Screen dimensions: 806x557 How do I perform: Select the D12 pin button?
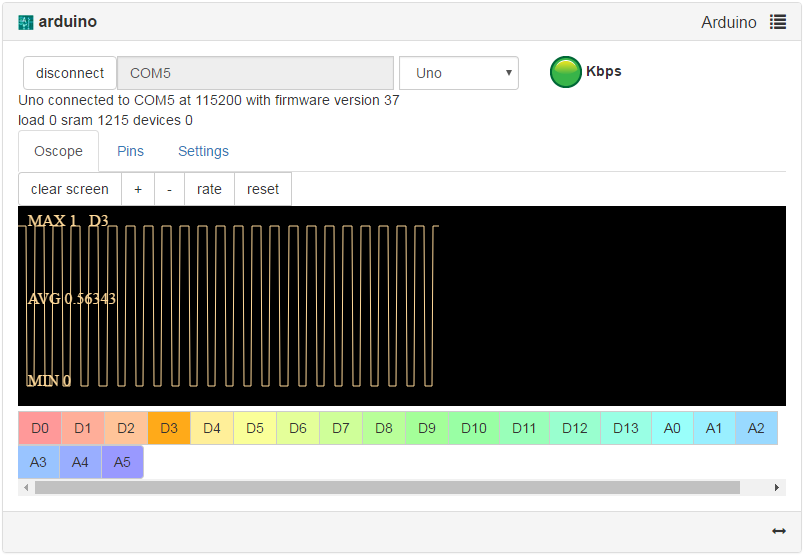575,428
